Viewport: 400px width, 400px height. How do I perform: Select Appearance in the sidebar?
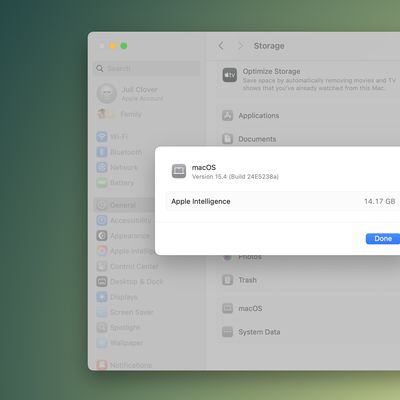coord(130,236)
